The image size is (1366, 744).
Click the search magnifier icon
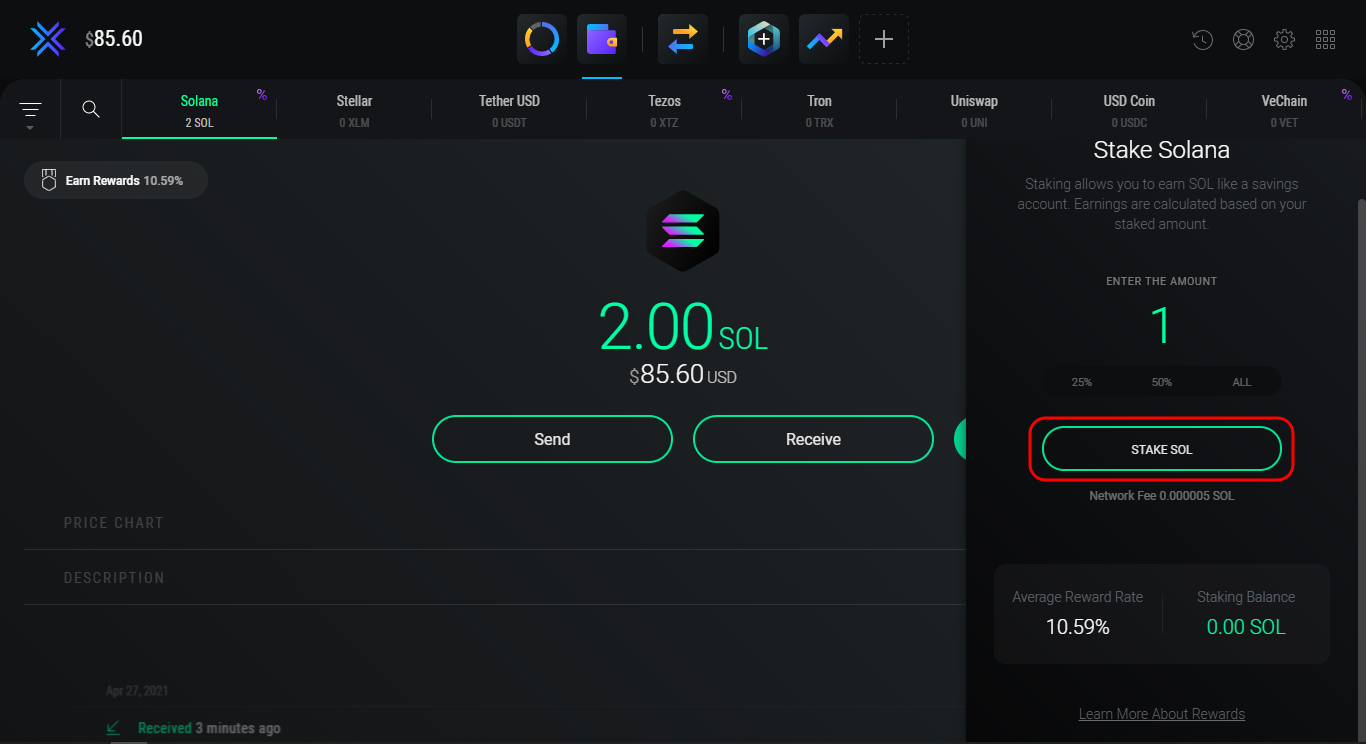point(91,109)
